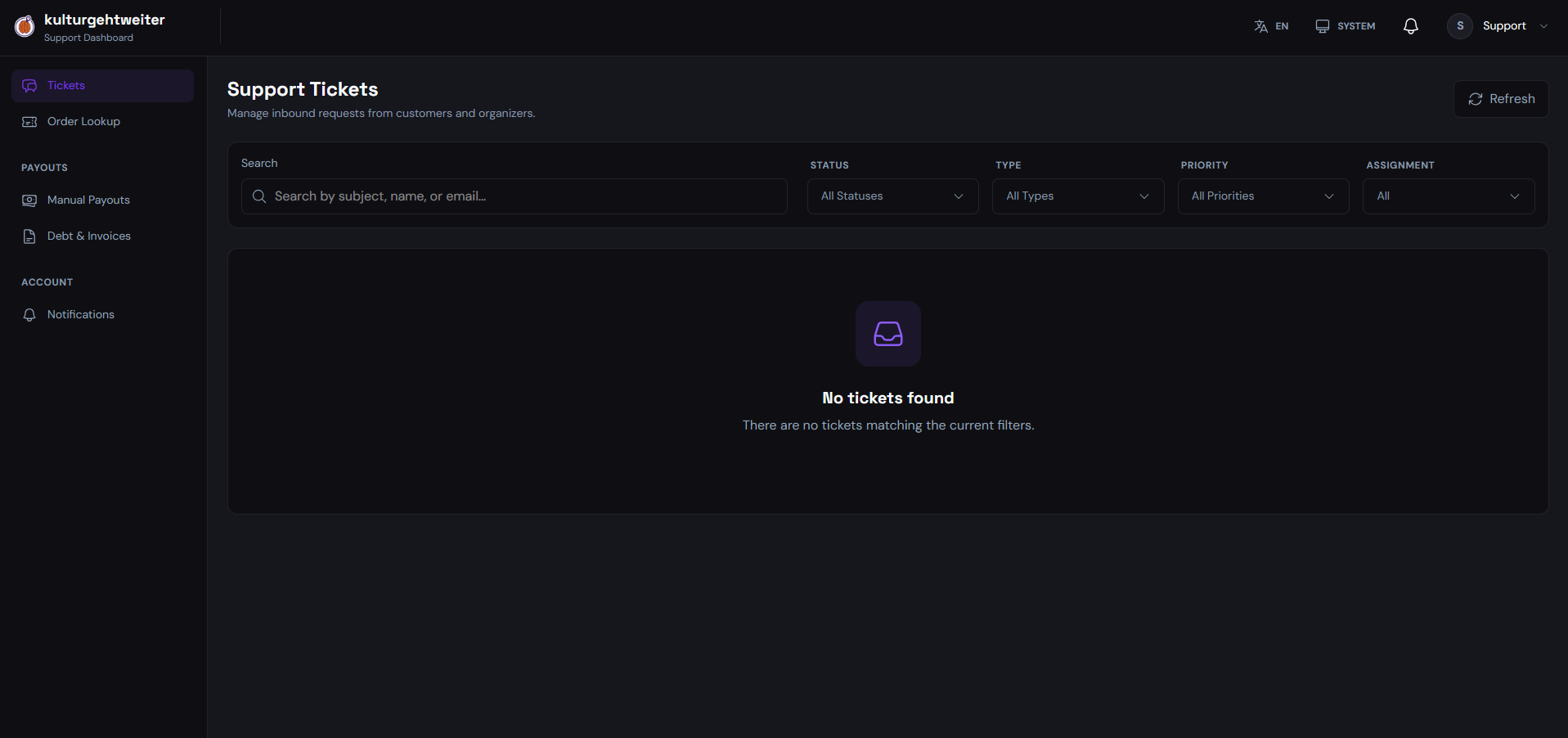
Task: Click the PAYOUTS section label
Action: [44, 168]
